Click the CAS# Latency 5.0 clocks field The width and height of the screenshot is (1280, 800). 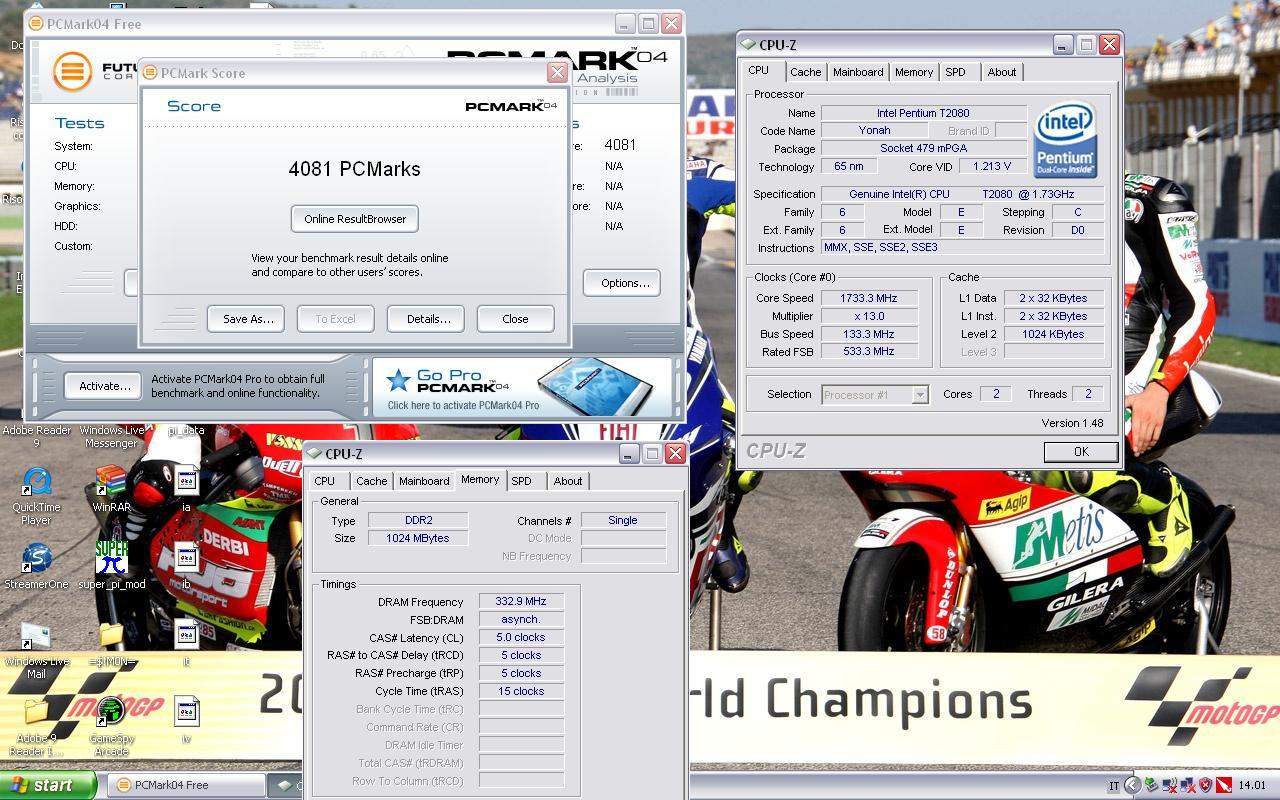click(x=521, y=637)
